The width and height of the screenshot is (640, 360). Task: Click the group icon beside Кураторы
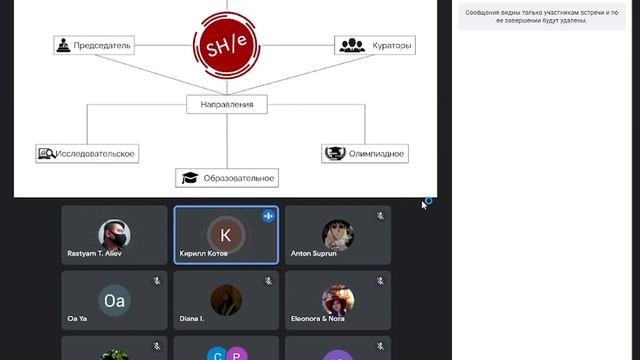click(352, 45)
